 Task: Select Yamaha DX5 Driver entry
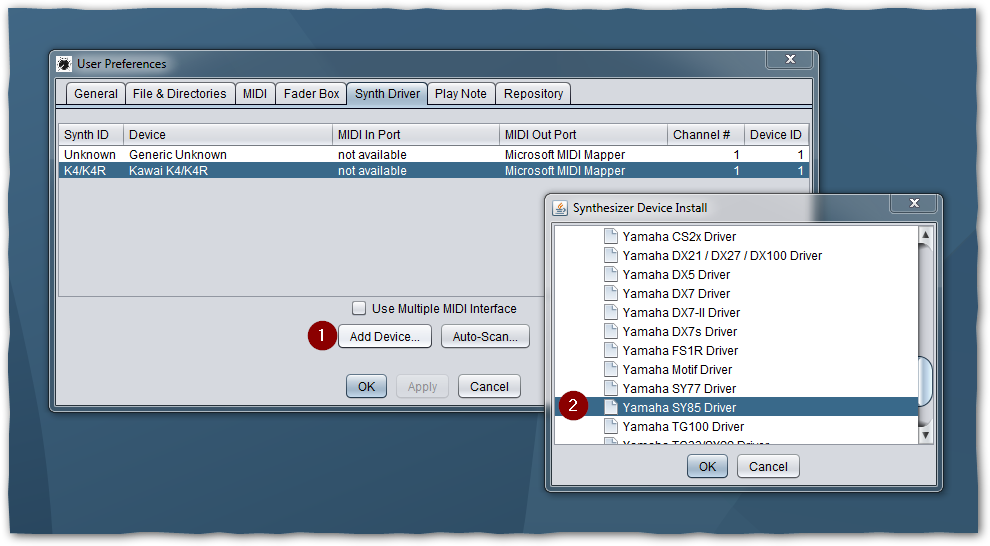click(x=676, y=275)
